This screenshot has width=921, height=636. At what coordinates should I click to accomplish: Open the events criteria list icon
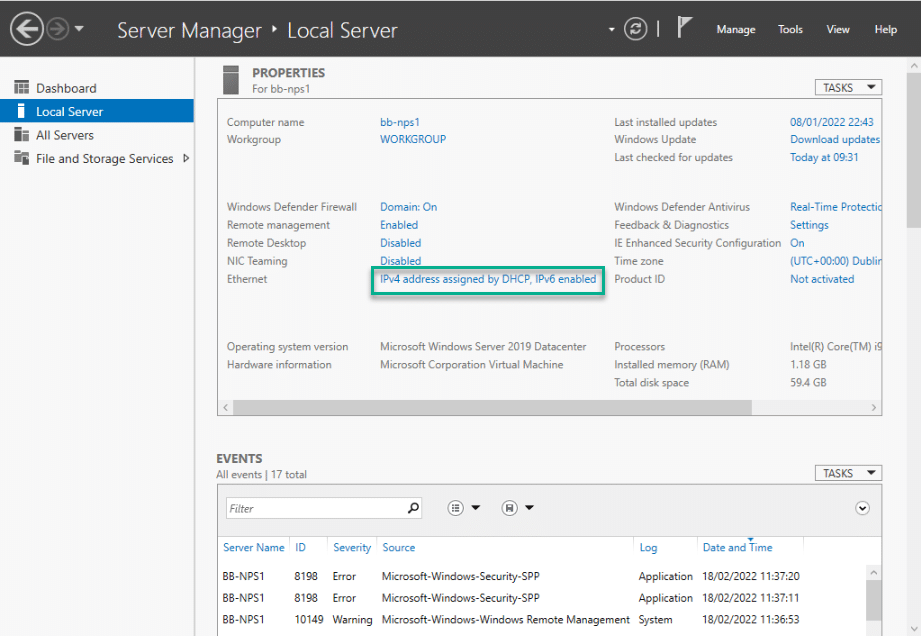click(x=456, y=508)
